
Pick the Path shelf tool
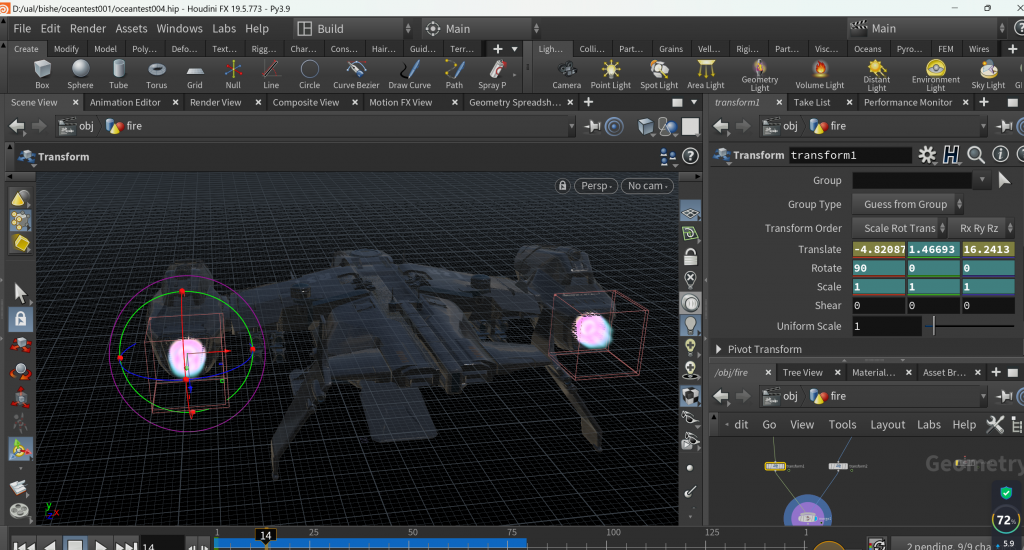tap(454, 74)
